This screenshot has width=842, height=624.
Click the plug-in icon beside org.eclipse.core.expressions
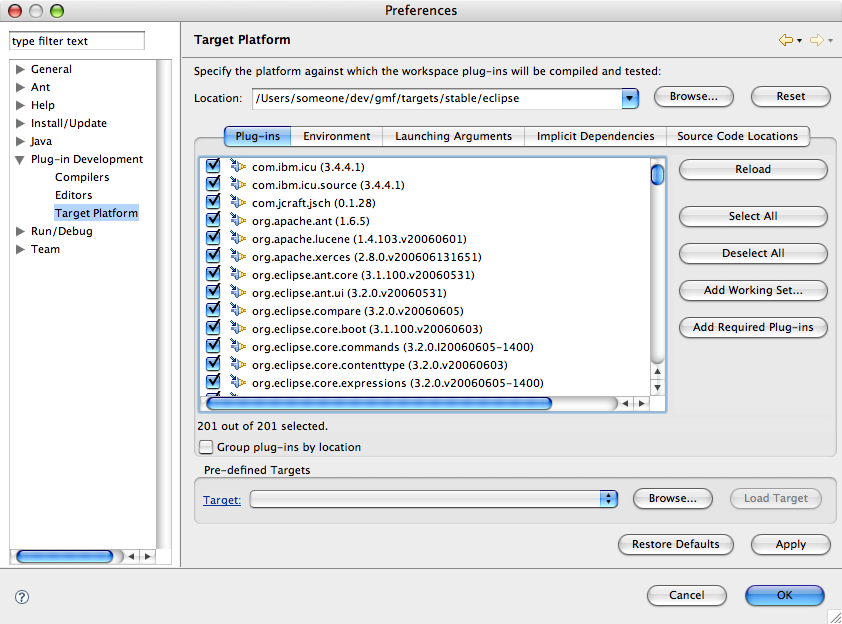(x=238, y=382)
